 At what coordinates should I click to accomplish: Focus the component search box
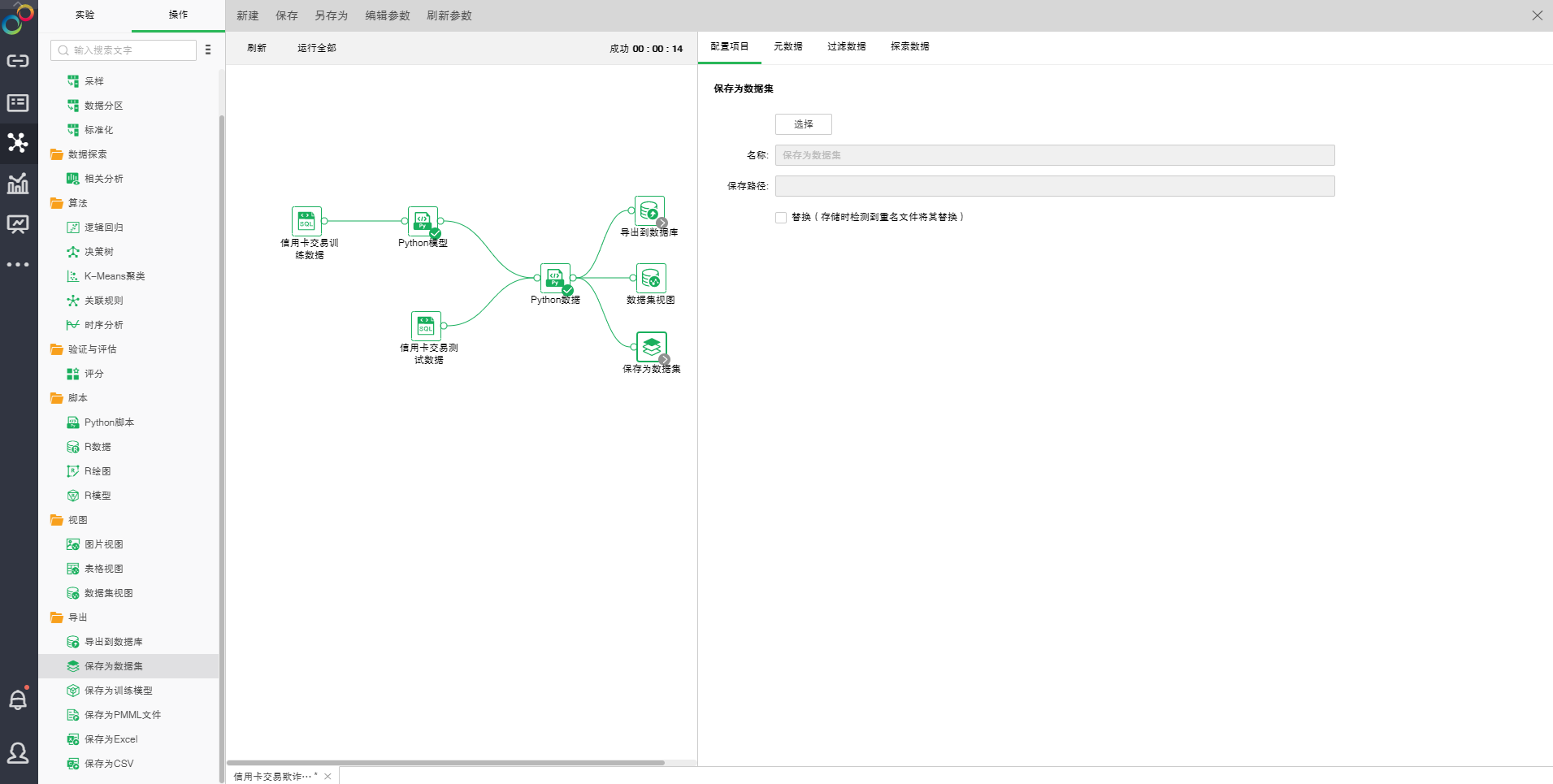(x=124, y=50)
